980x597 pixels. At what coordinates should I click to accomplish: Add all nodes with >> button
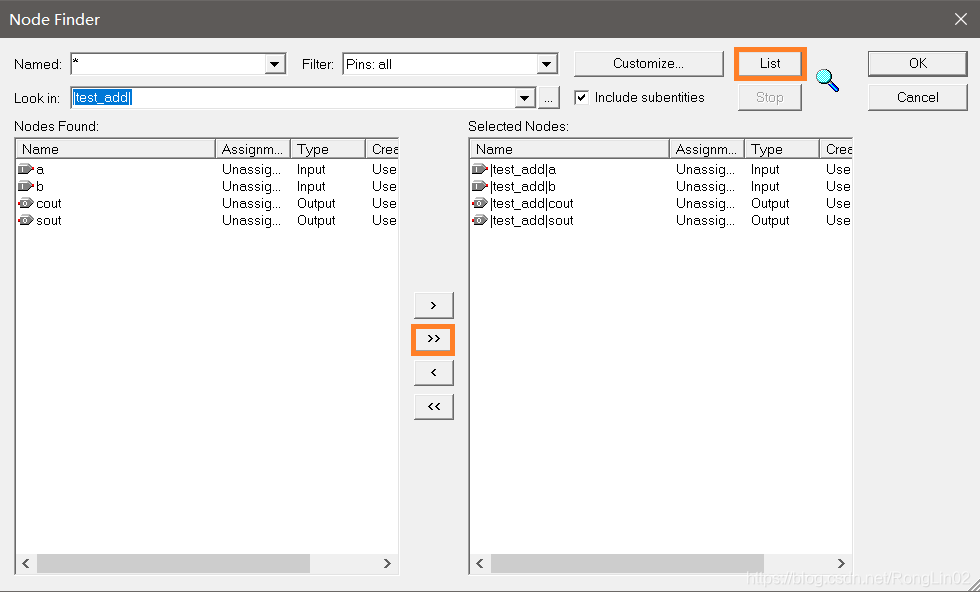pos(433,339)
